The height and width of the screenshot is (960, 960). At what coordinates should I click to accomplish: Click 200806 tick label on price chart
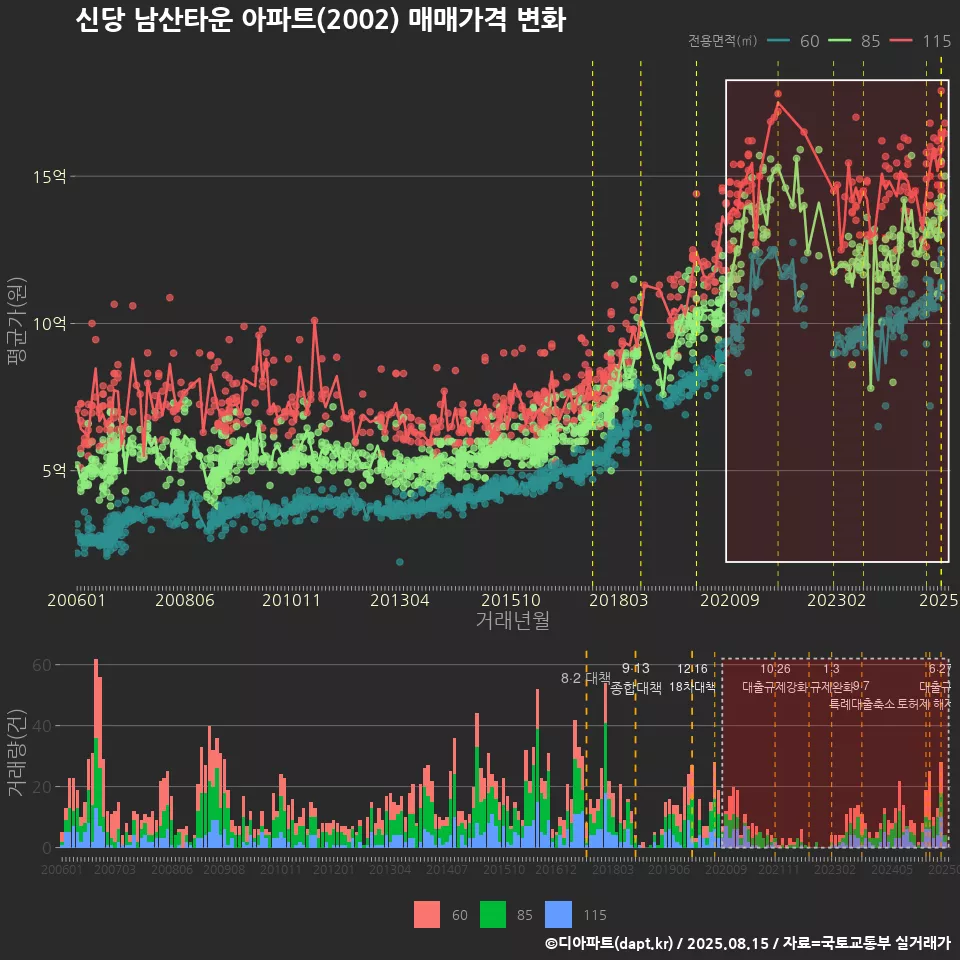(184, 600)
